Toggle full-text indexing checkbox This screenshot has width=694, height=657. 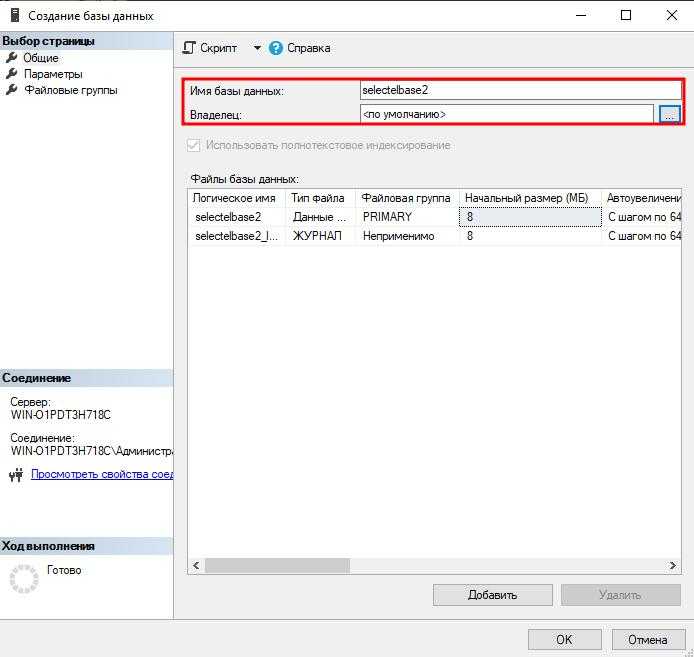point(194,145)
